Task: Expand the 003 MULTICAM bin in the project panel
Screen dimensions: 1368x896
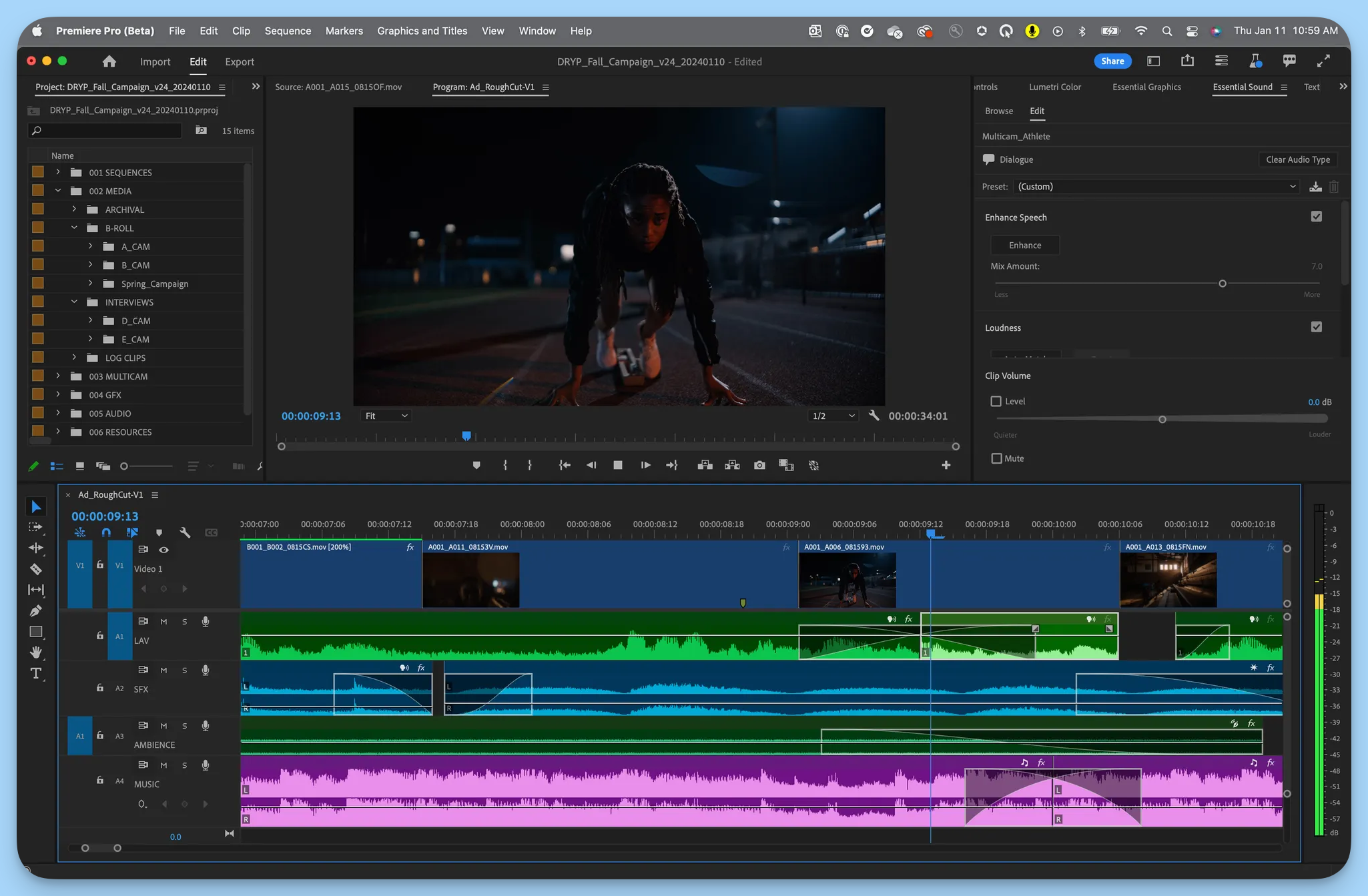Action: click(x=59, y=376)
